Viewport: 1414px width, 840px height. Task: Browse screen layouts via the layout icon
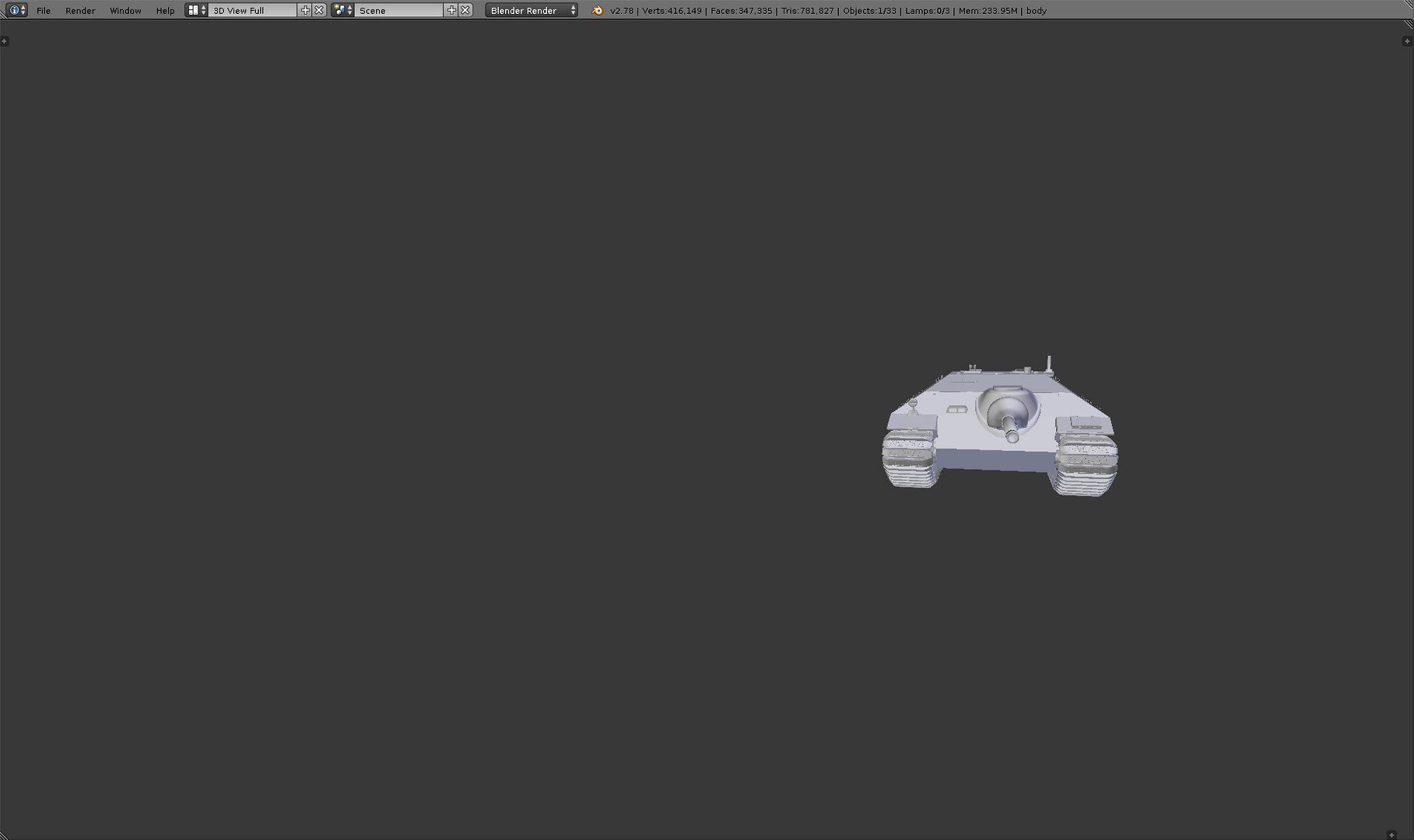click(196, 10)
